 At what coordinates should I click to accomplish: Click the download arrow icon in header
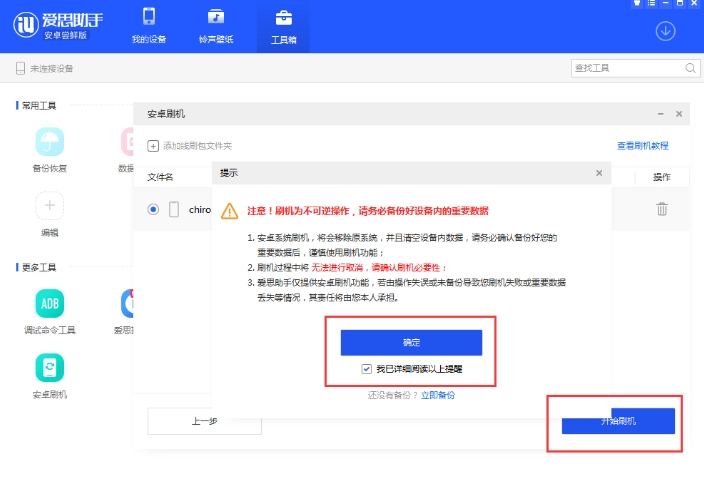[x=665, y=31]
